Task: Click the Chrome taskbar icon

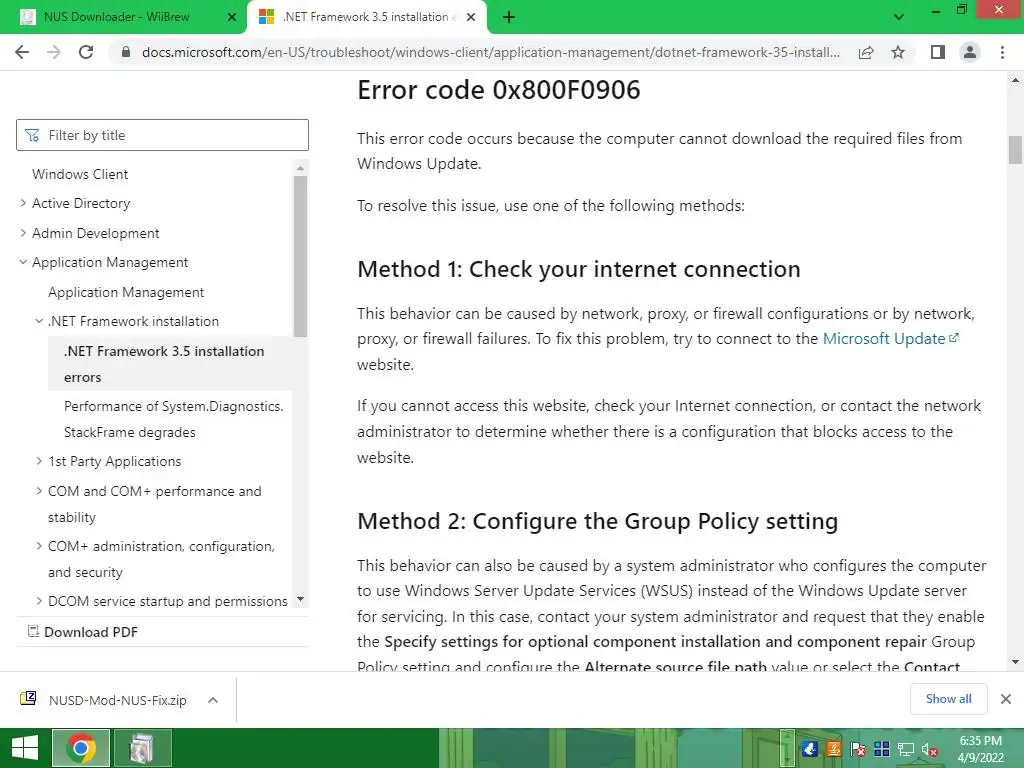Action: coord(81,748)
